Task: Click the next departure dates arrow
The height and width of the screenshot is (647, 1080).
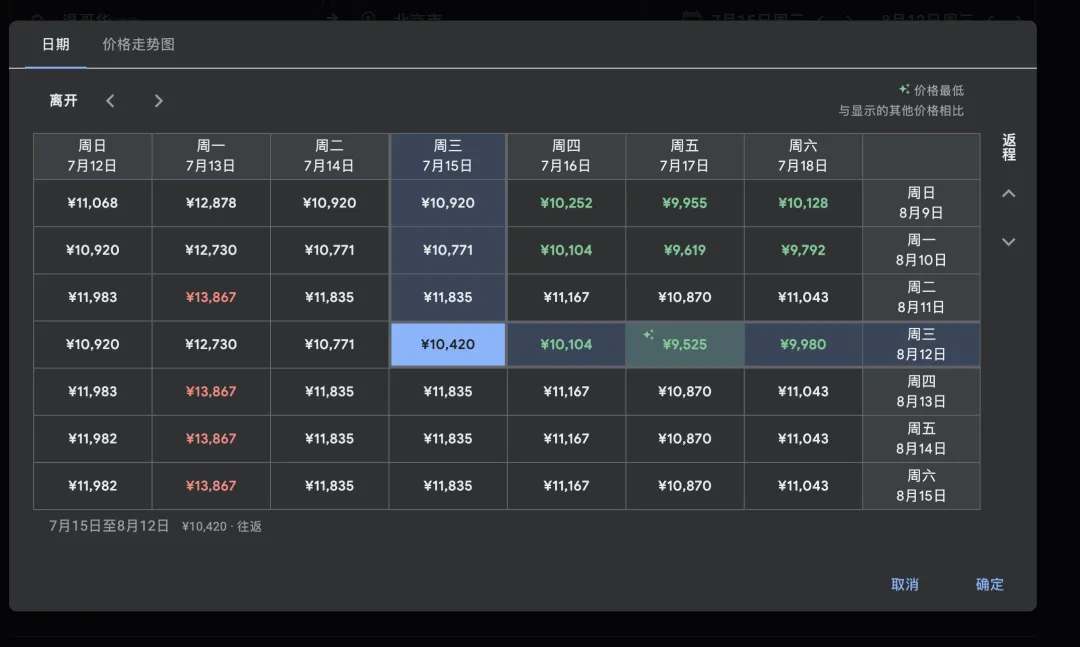Action: click(158, 101)
